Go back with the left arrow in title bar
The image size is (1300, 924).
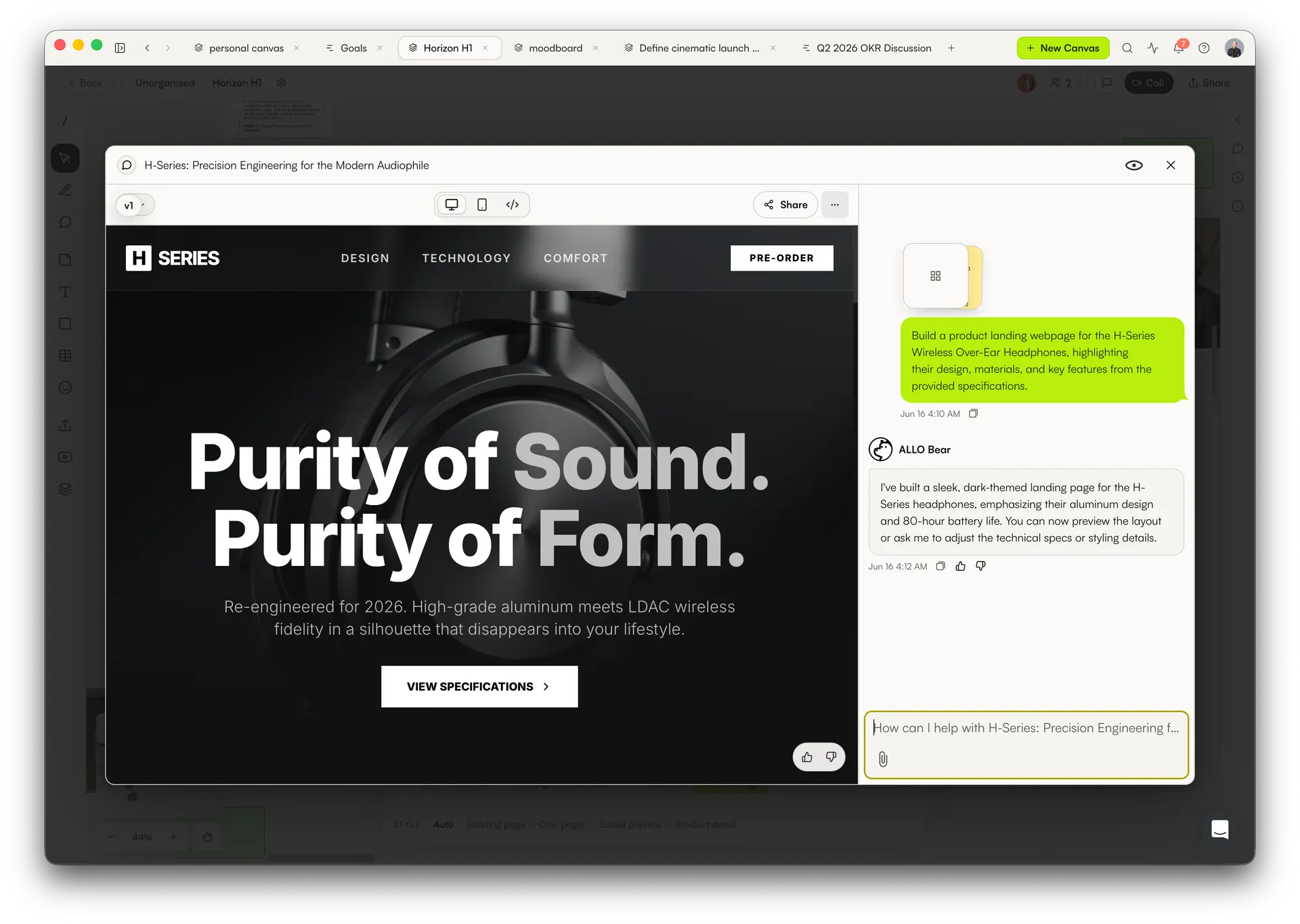[147, 48]
